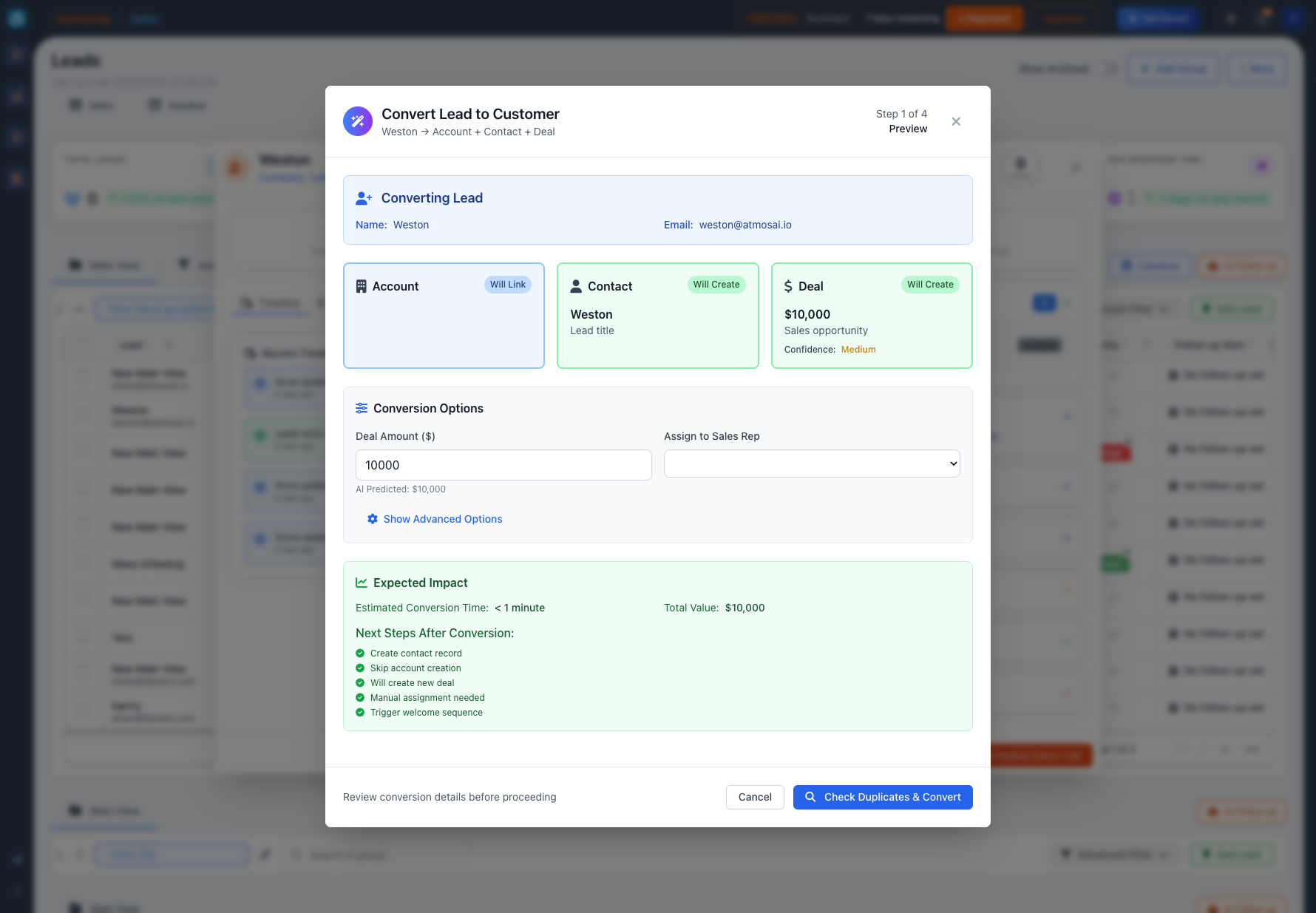Click the weston@atmosai.io email address
Screen dimensions: 1316x913
click(745, 225)
